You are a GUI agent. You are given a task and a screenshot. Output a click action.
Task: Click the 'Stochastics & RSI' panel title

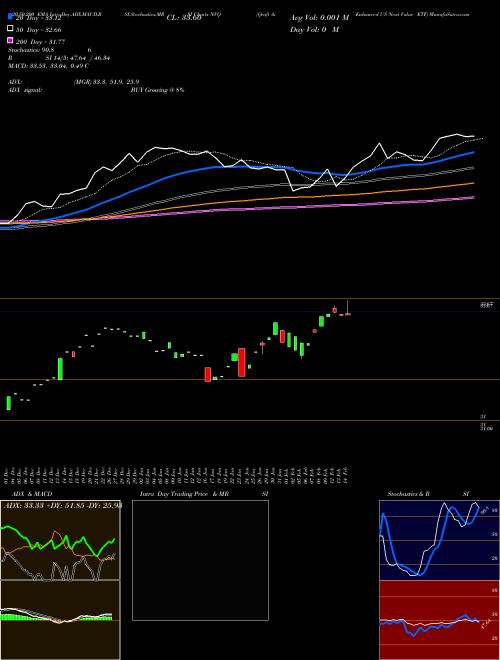click(428, 494)
